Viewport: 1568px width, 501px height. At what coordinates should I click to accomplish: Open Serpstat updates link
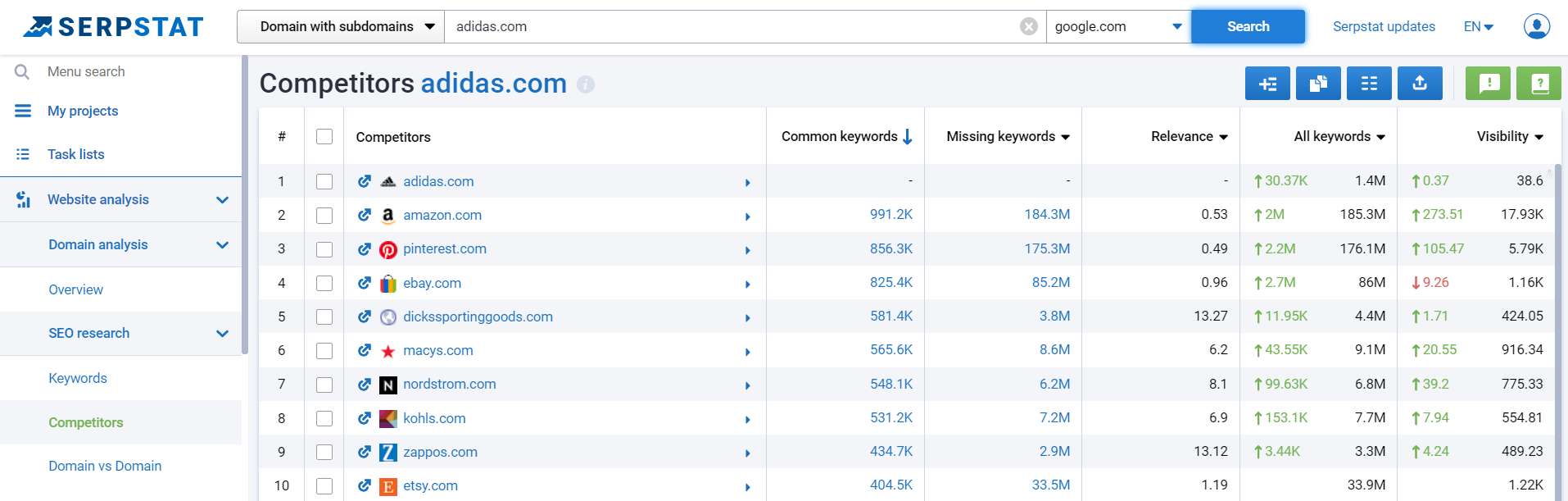pos(1384,26)
